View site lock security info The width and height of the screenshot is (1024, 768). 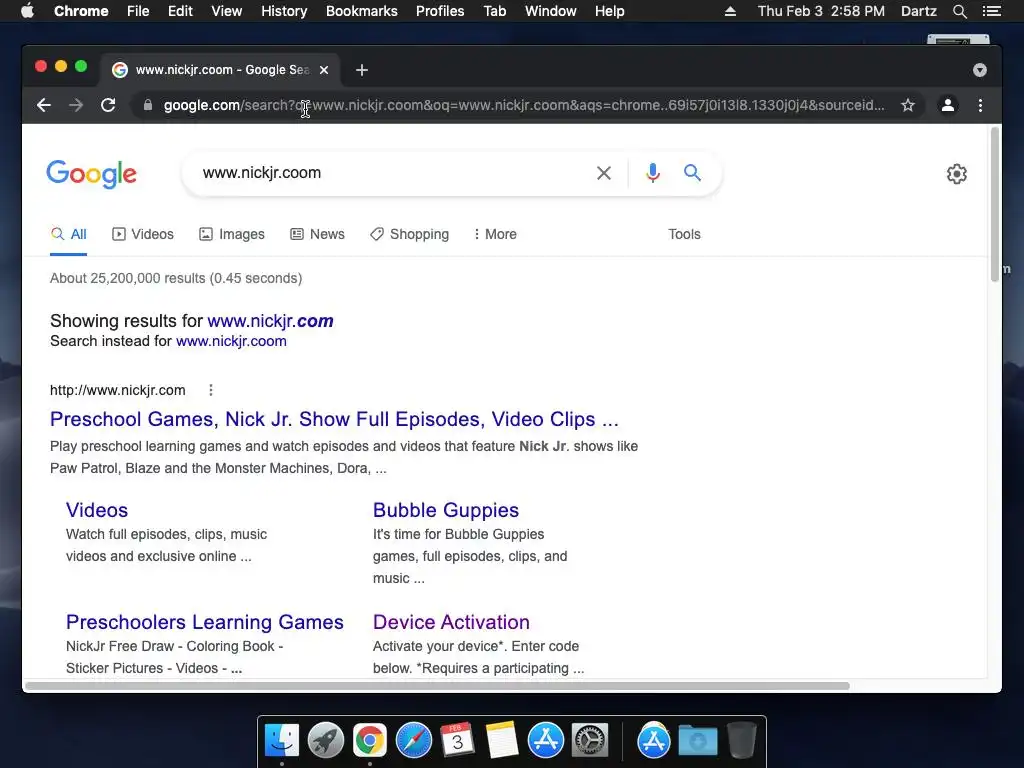tap(148, 105)
